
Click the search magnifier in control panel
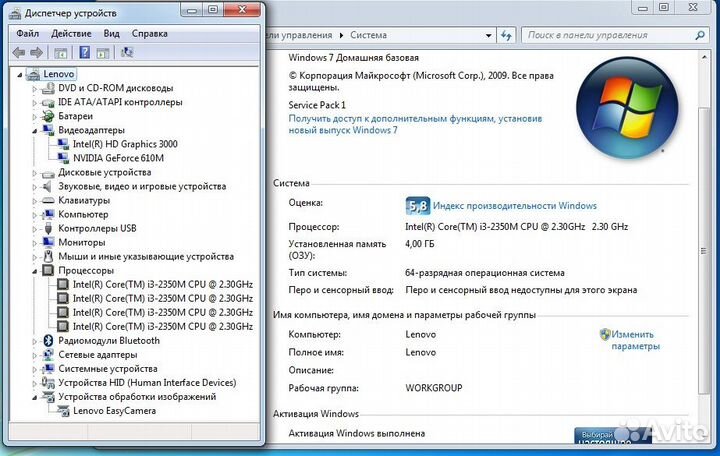pos(699,35)
